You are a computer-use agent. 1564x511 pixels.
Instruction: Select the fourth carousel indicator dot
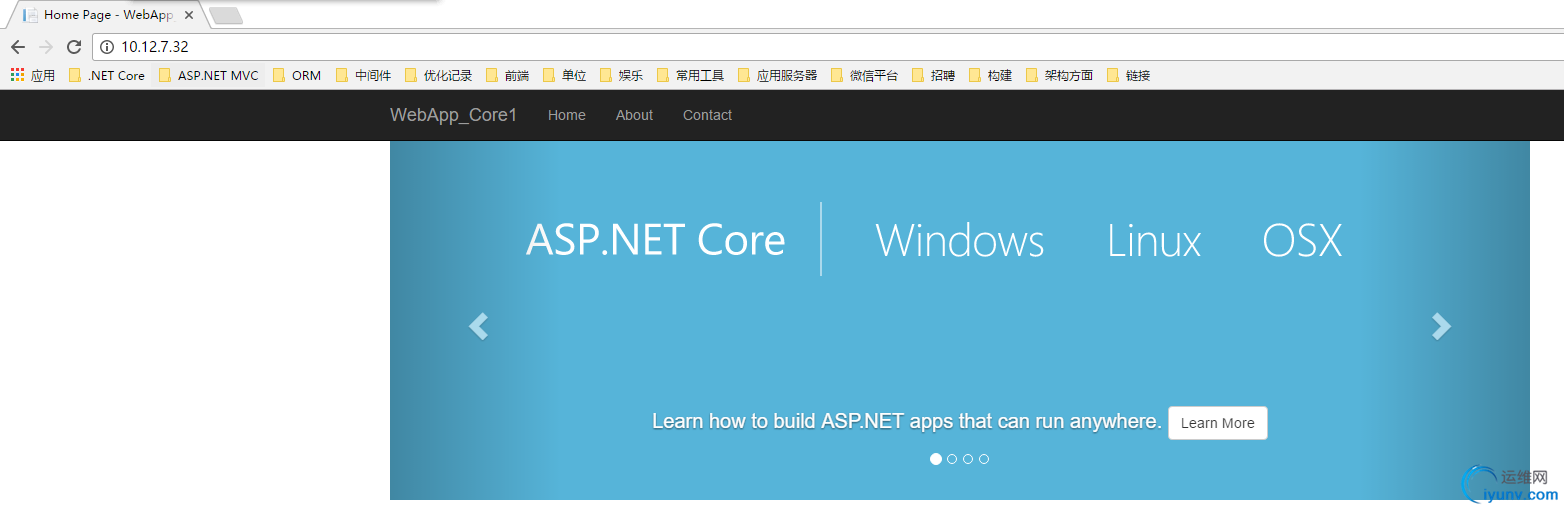[x=984, y=459]
